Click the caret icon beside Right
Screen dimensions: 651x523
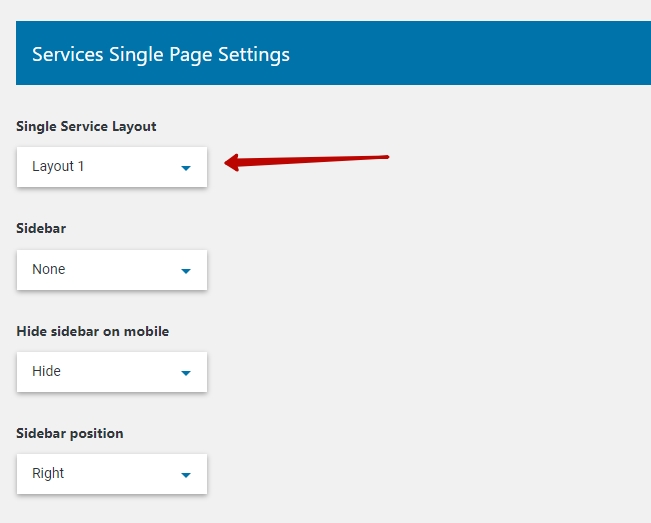[185, 475]
